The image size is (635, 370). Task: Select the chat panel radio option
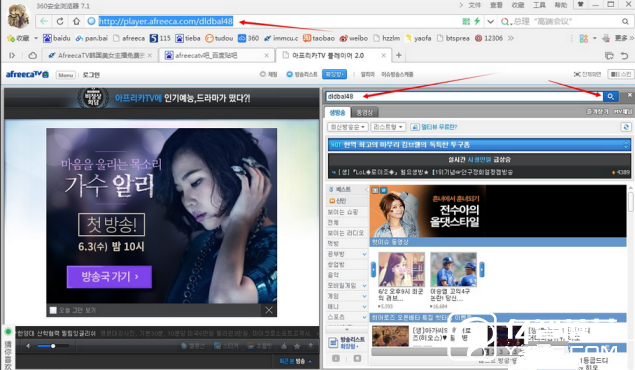pos(268,74)
